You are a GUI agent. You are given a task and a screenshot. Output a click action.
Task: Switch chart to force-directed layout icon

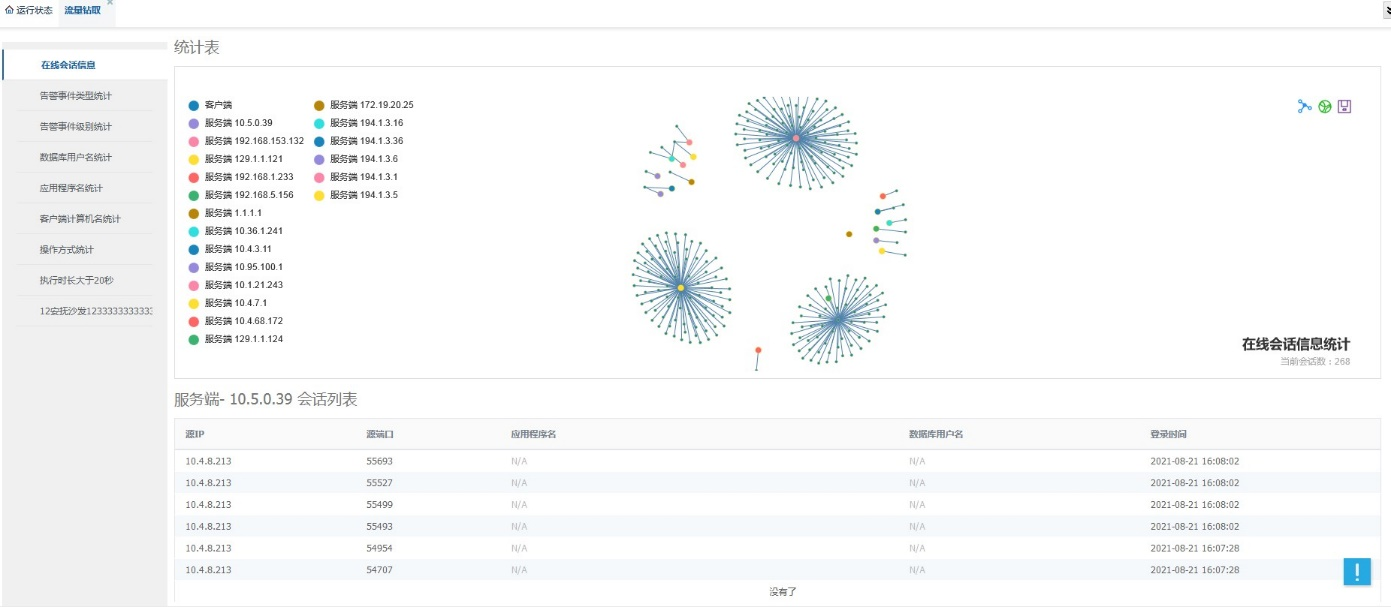(1304, 106)
